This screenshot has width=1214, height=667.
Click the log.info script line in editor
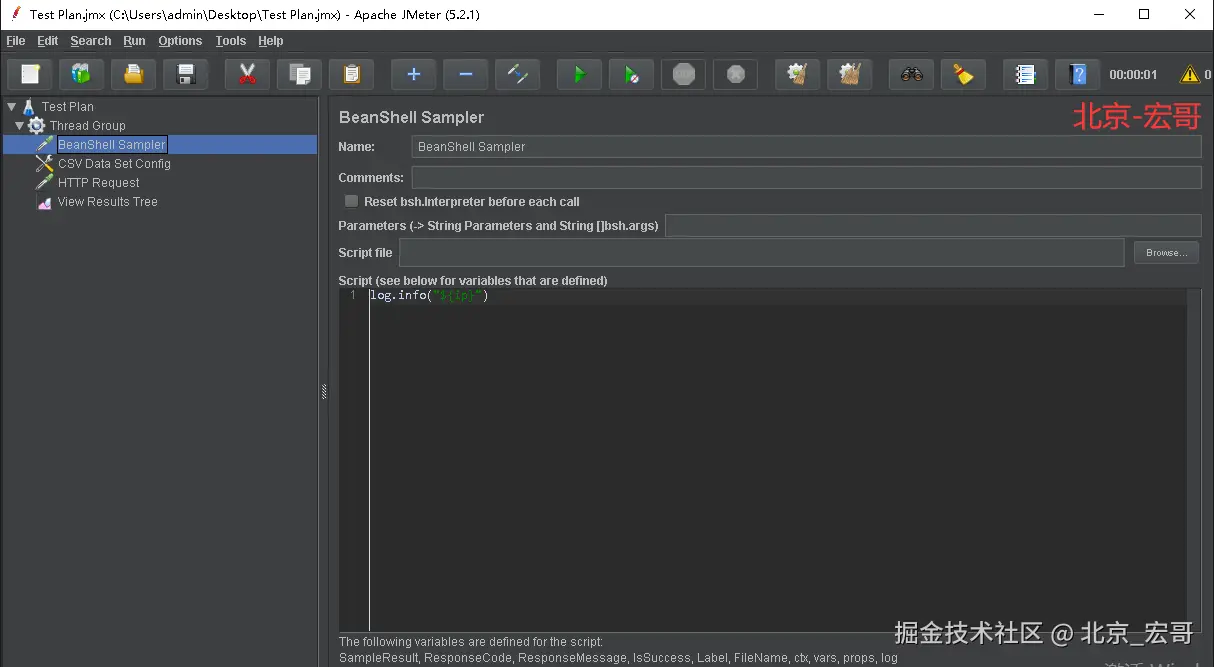pyautogui.click(x=428, y=296)
